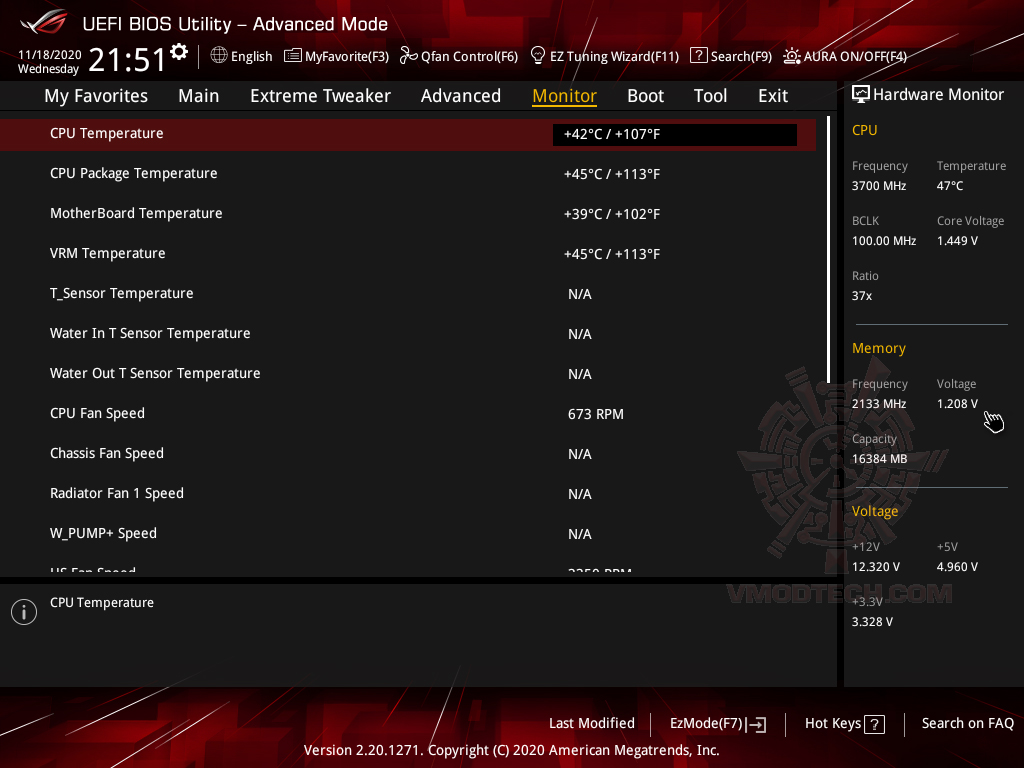Click 3700 MHz CPU frequency value
This screenshot has width=1024, height=768.
click(x=878, y=186)
